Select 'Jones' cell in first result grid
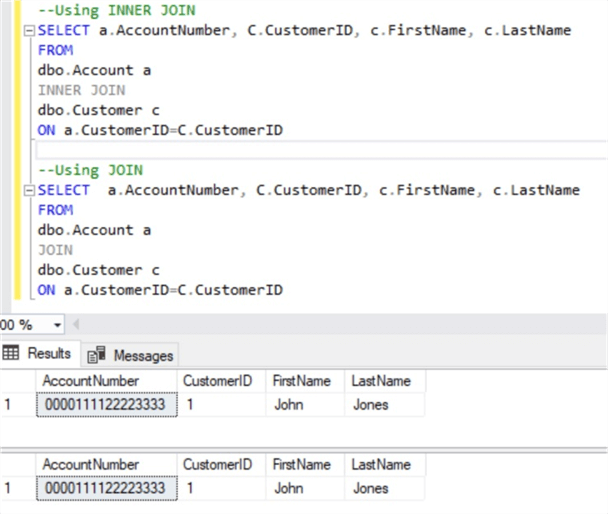 (385, 405)
